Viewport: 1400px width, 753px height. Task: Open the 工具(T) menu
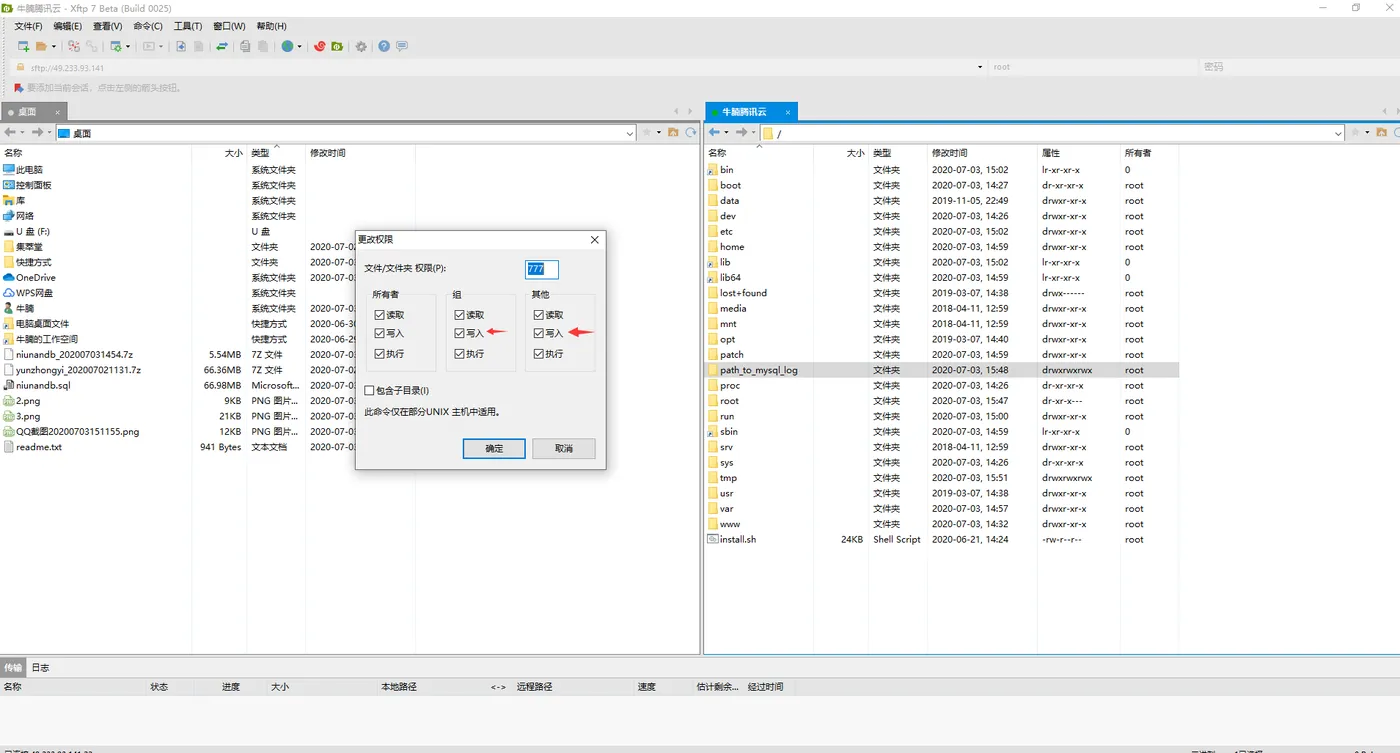pos(188,26)
